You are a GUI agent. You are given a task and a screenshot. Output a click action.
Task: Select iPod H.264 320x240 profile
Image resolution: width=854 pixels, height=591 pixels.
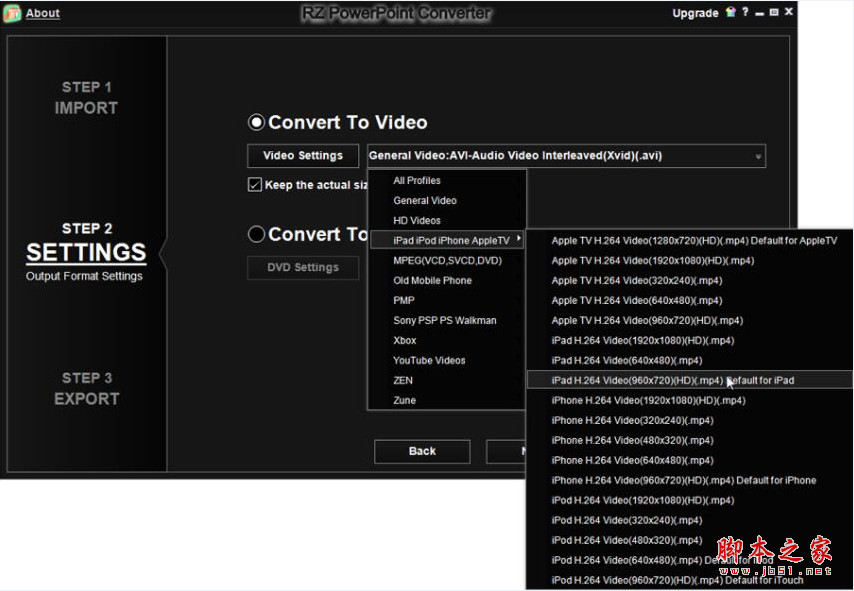coord(690,520)
